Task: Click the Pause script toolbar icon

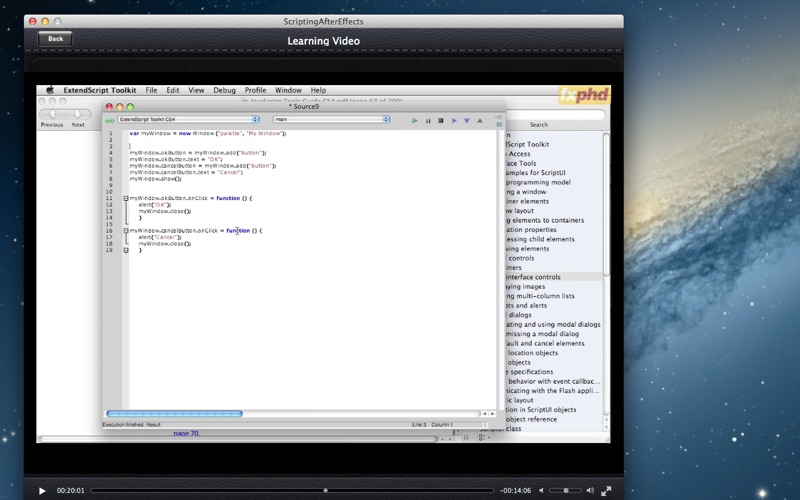Action: [x=428, y=120]
